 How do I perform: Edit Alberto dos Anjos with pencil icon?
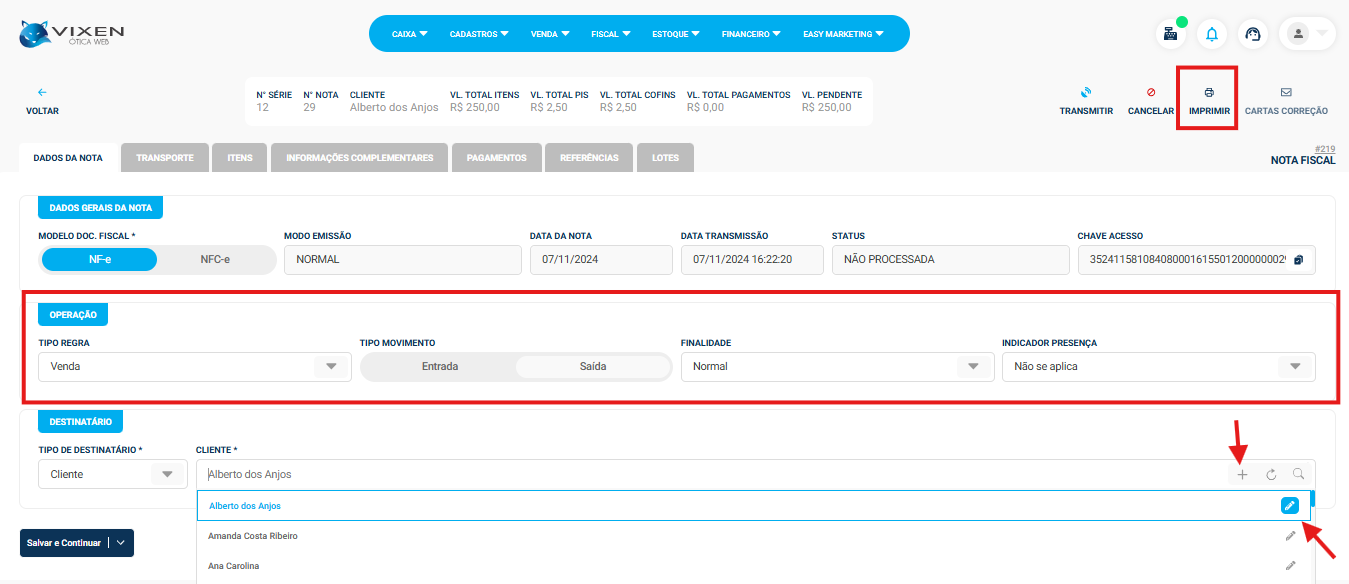1290,506
